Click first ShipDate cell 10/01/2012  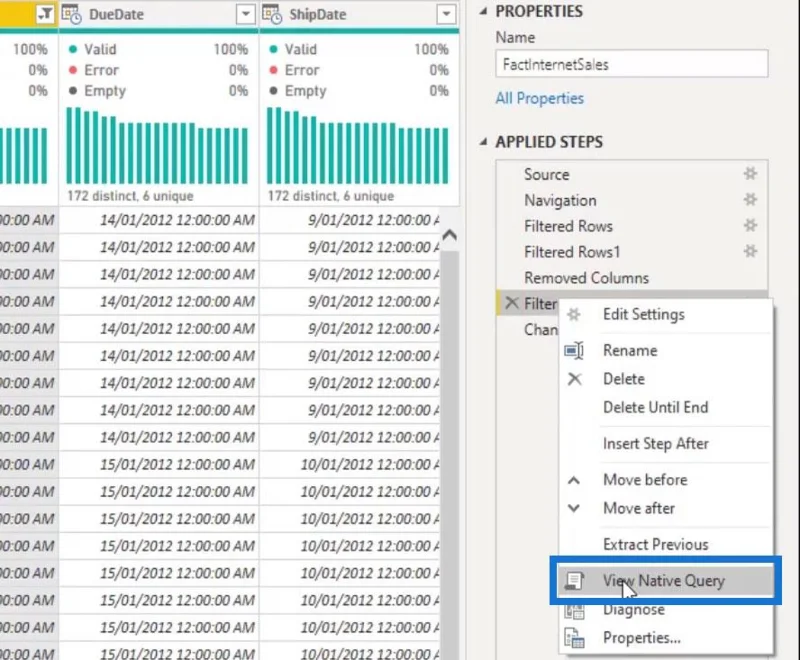coord(352,464)
